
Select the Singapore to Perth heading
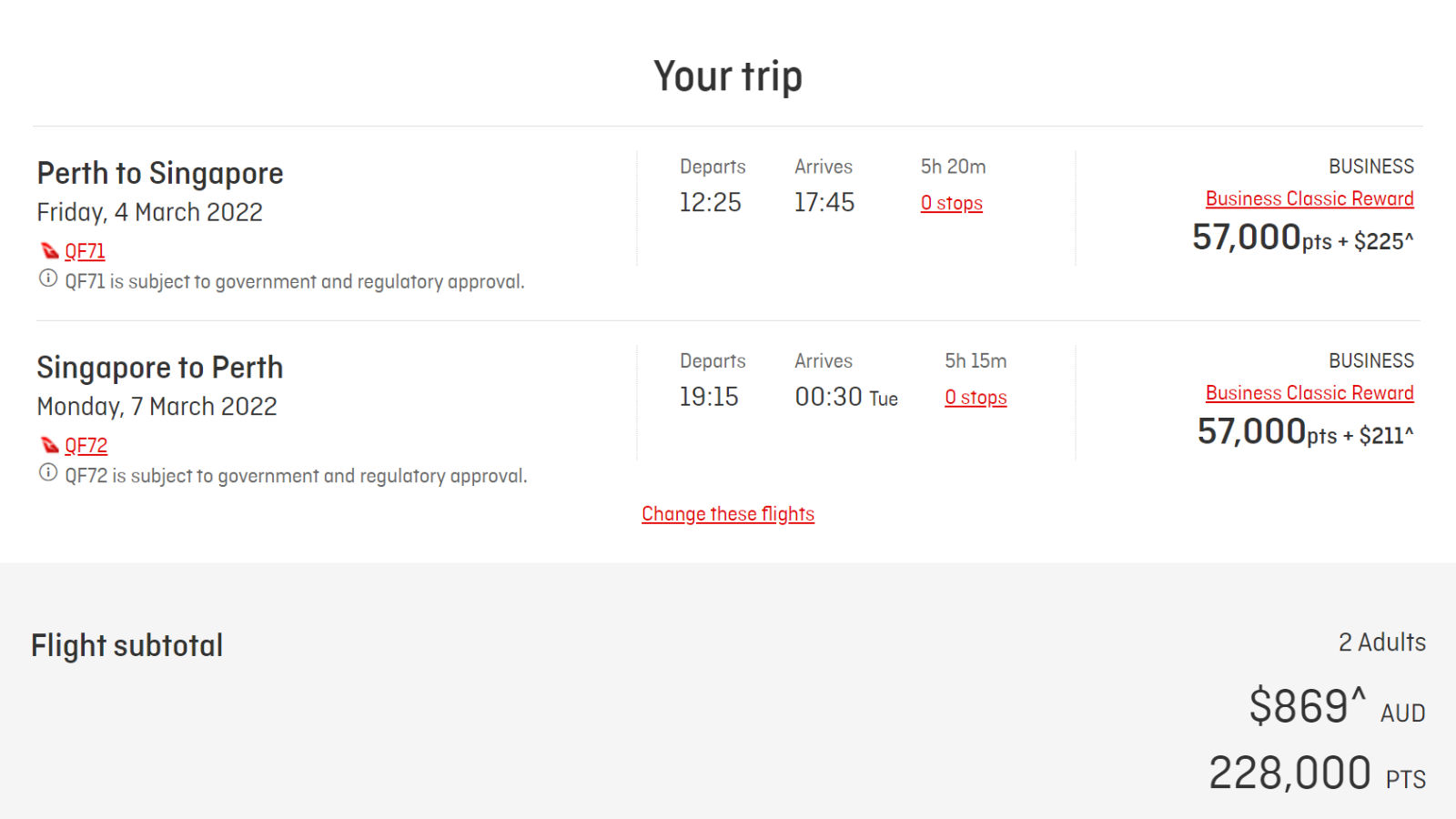[160, 368]
